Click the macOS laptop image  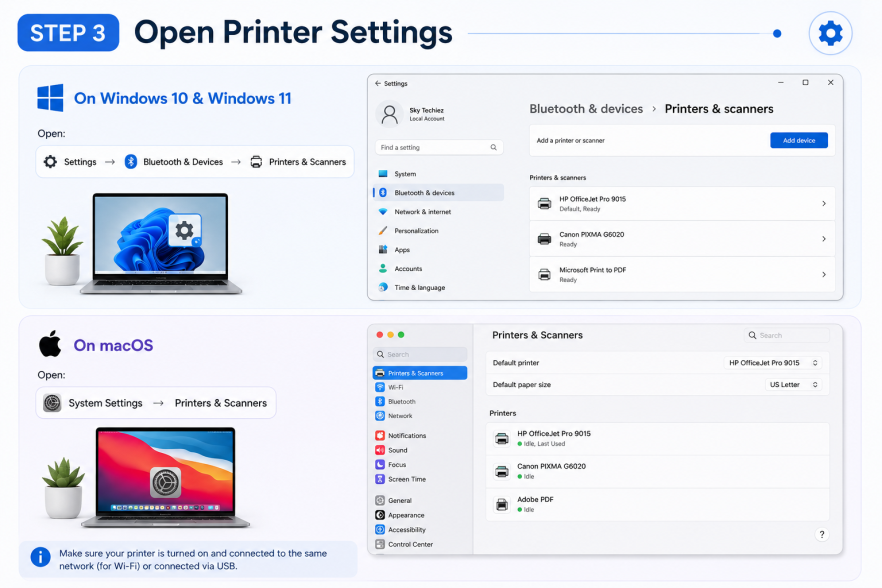point(165,477)
